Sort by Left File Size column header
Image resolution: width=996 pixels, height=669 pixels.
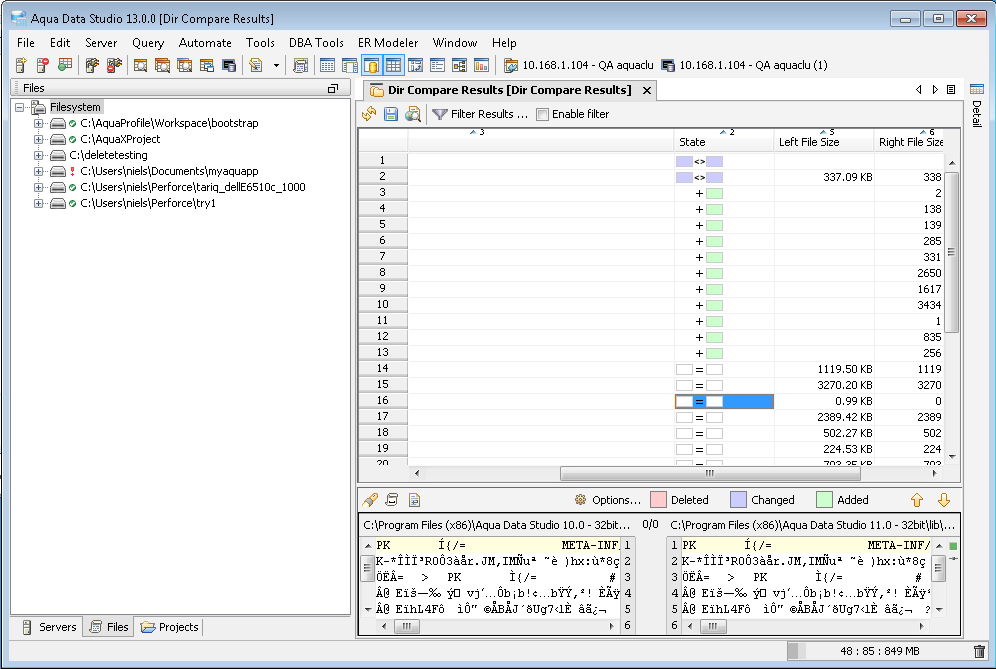point(824,140)
